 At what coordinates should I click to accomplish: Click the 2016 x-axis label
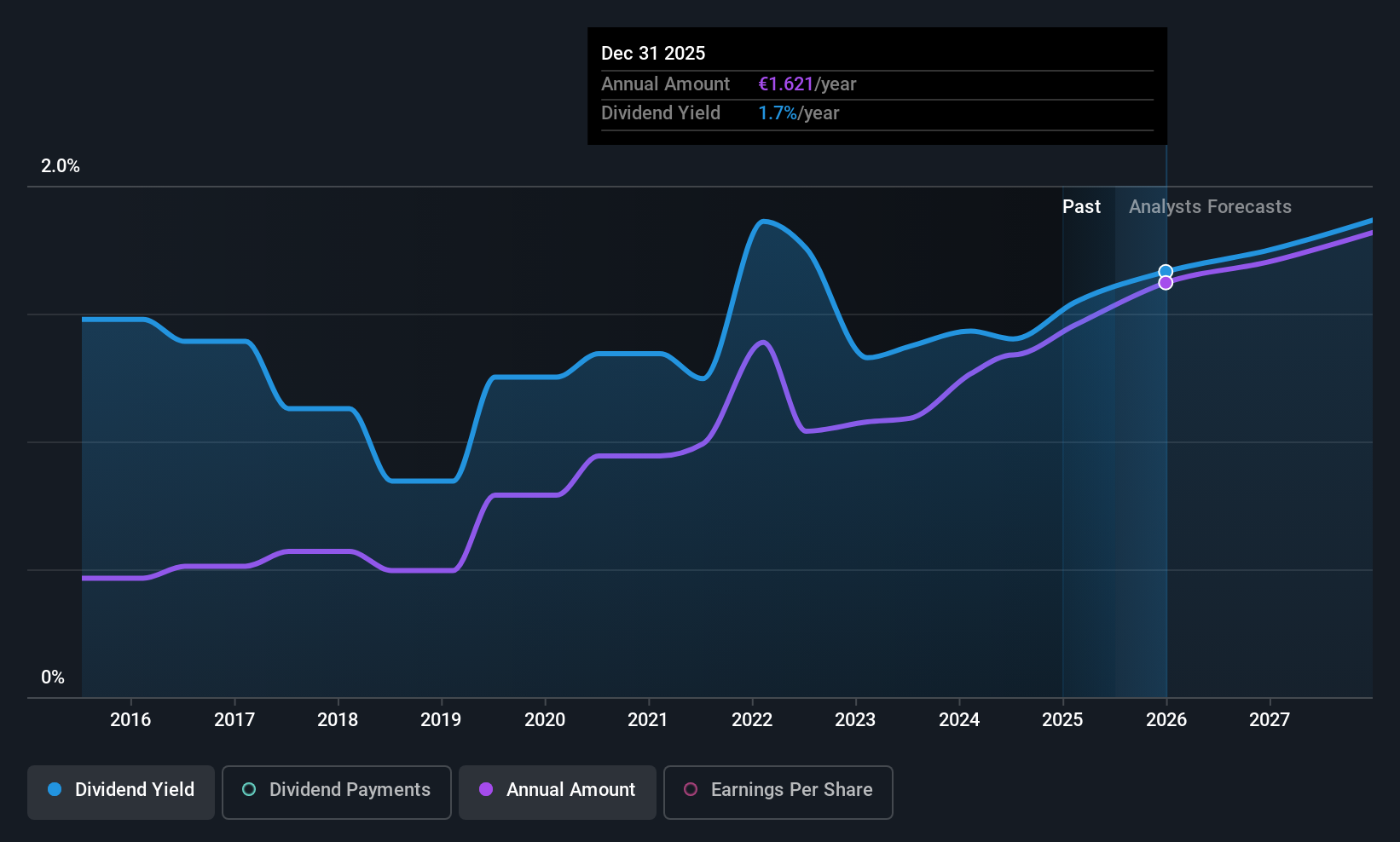click(130, 720)
